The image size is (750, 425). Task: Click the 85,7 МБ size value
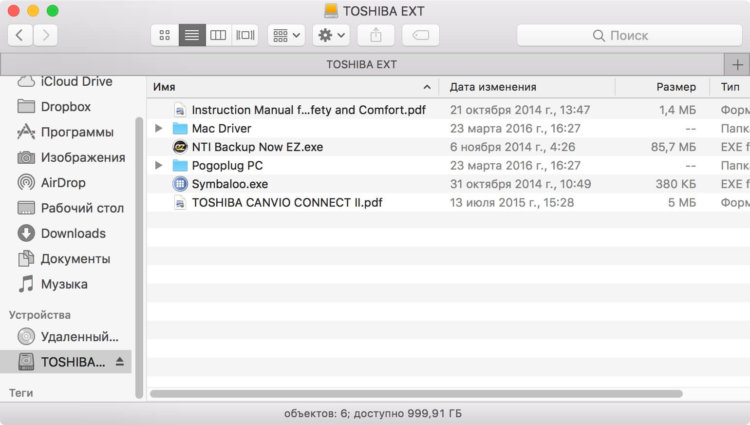click(x=673, y=147)
